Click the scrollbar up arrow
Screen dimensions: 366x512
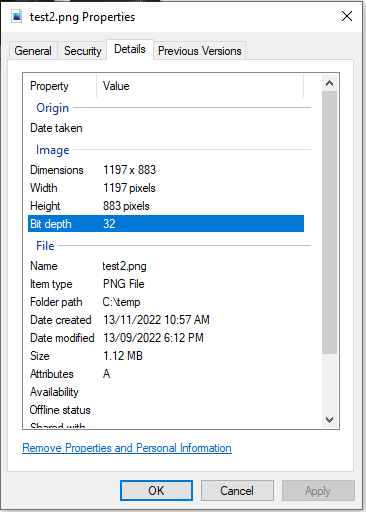click(x=329, y=83)
